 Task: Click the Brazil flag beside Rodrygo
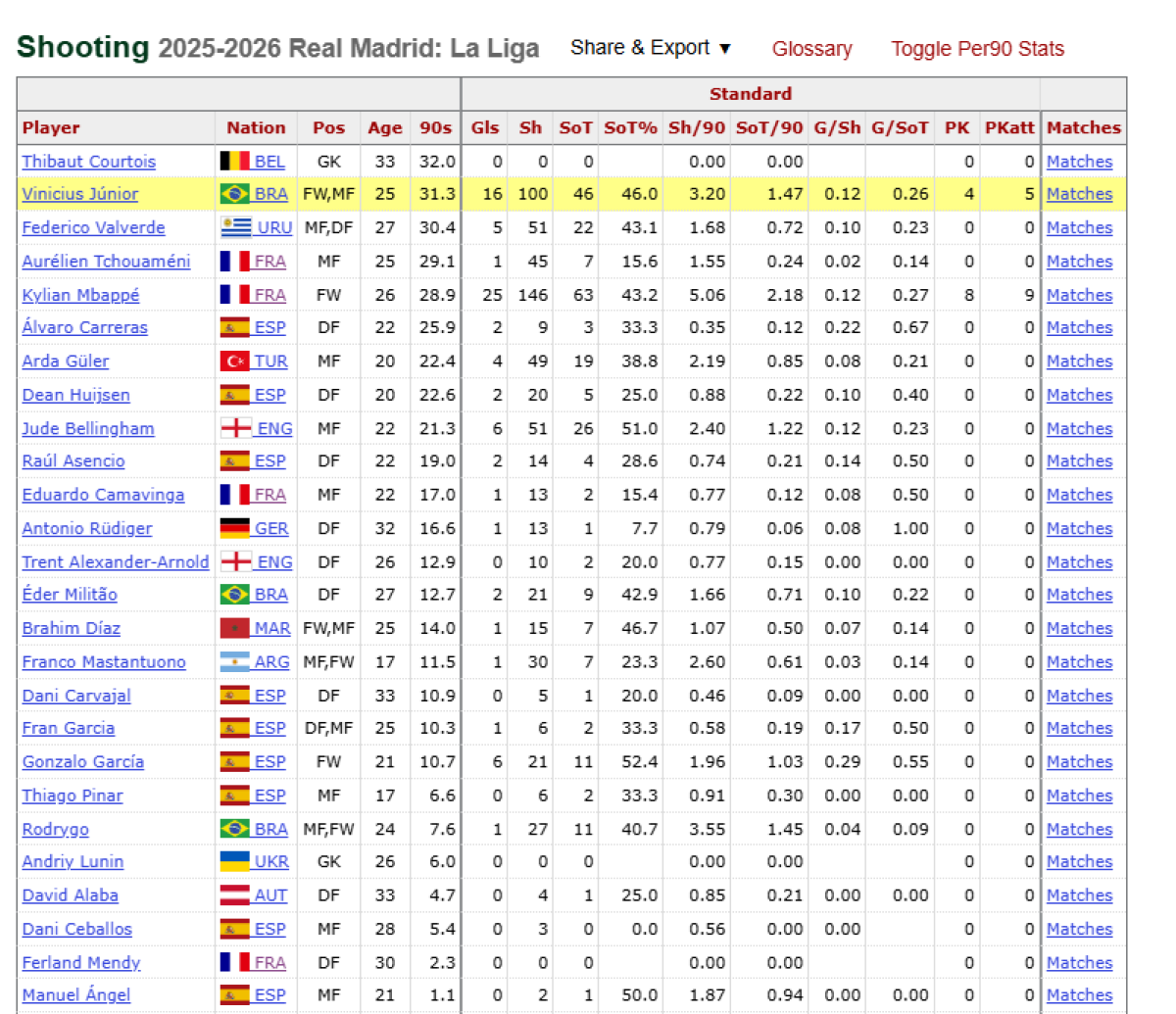pyautogui.click(x=235, y=829)
